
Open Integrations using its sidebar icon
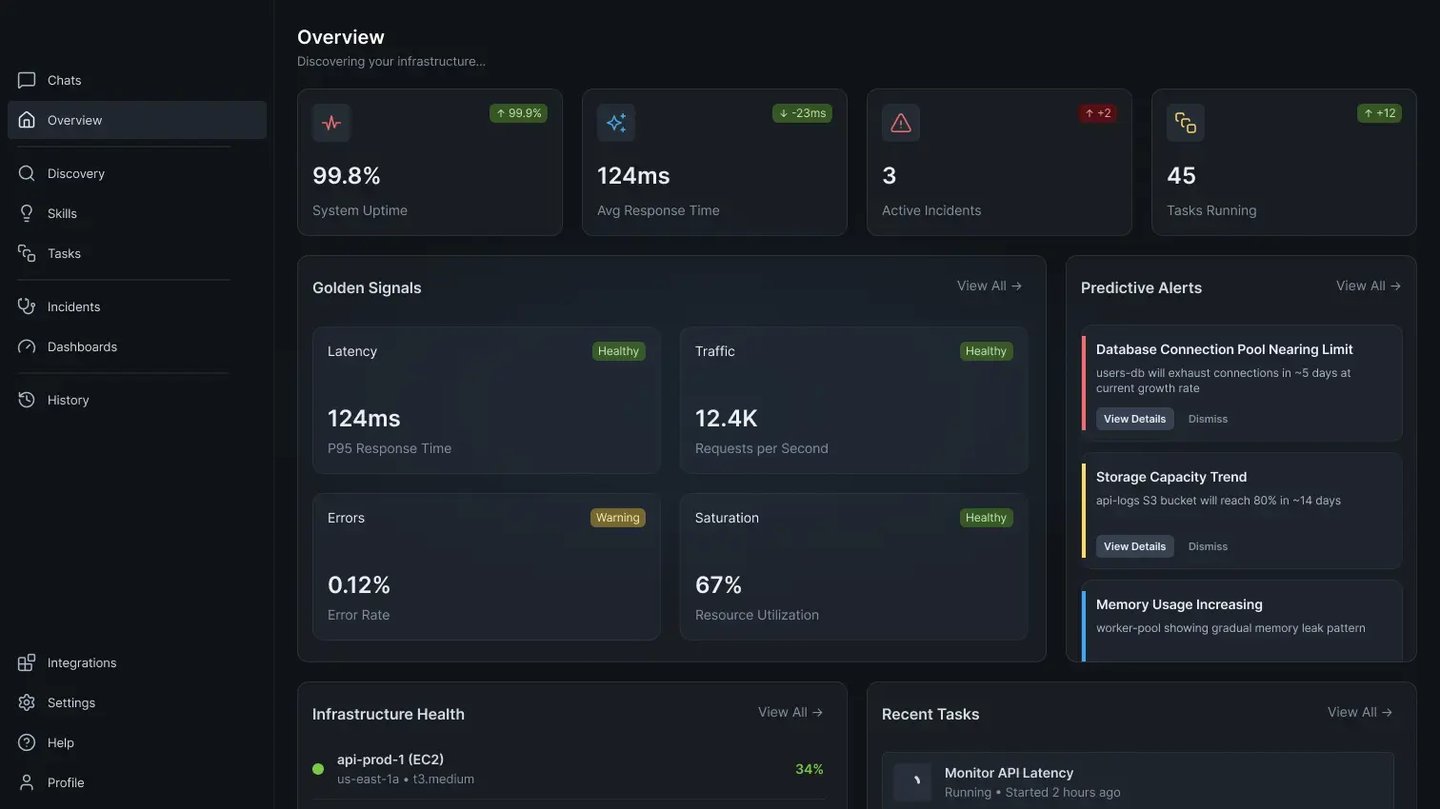coord(27,663)
